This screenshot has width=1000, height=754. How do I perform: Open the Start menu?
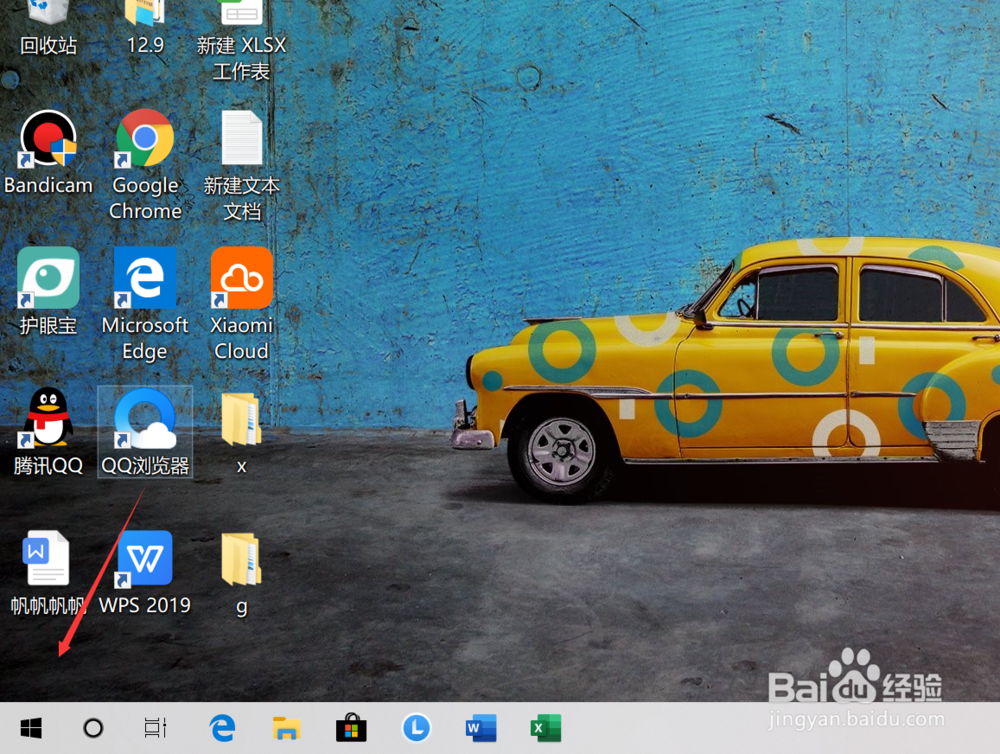(x=30, y=728)
